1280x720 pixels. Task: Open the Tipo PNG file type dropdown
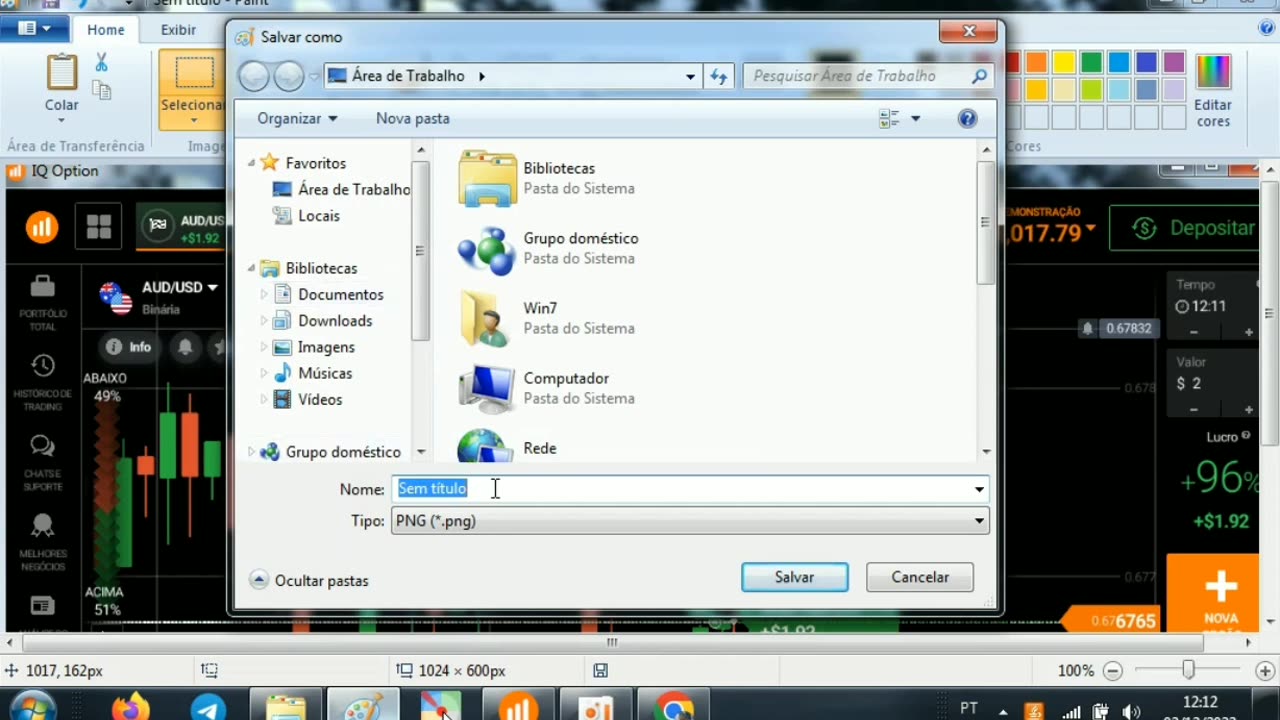690,521
